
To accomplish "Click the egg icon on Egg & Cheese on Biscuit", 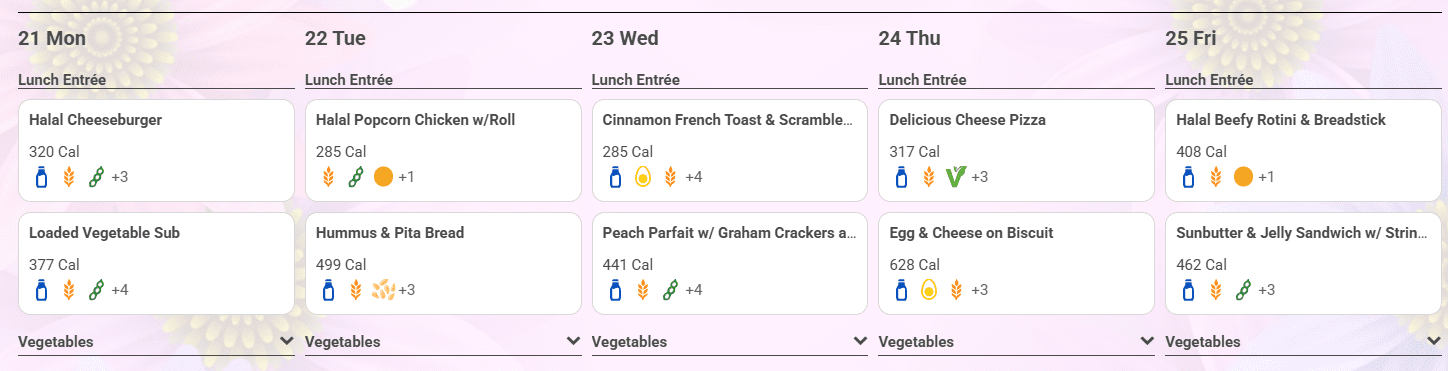I will [929, 290].
